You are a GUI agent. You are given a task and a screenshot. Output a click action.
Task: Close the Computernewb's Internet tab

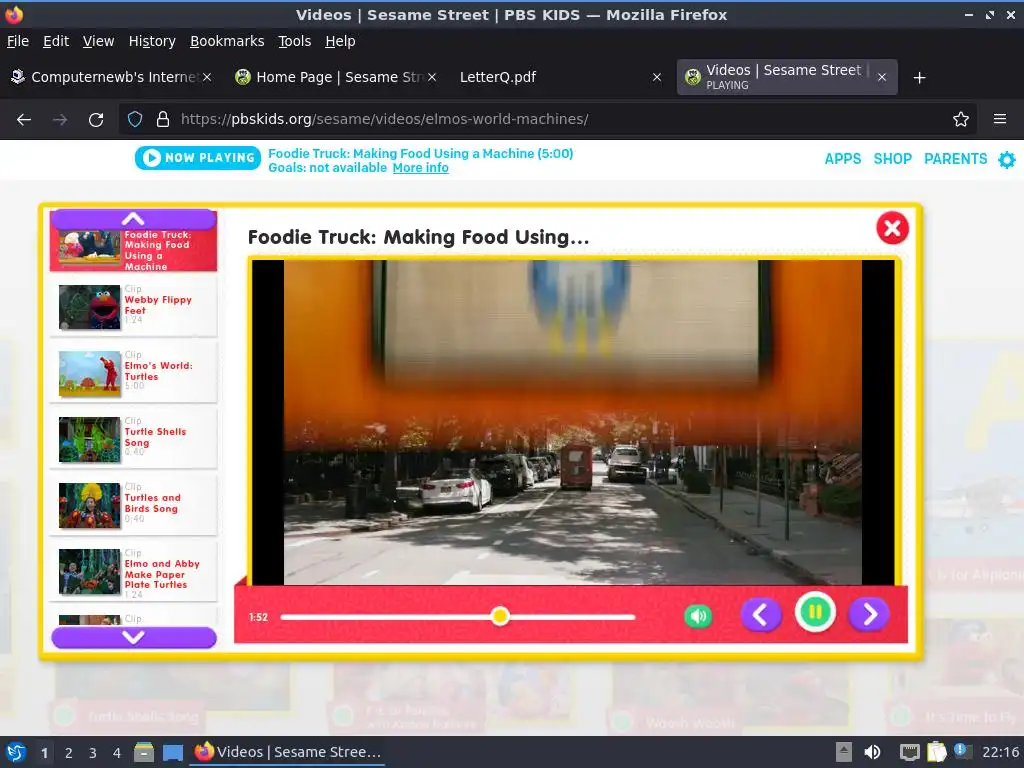point(207,77)
